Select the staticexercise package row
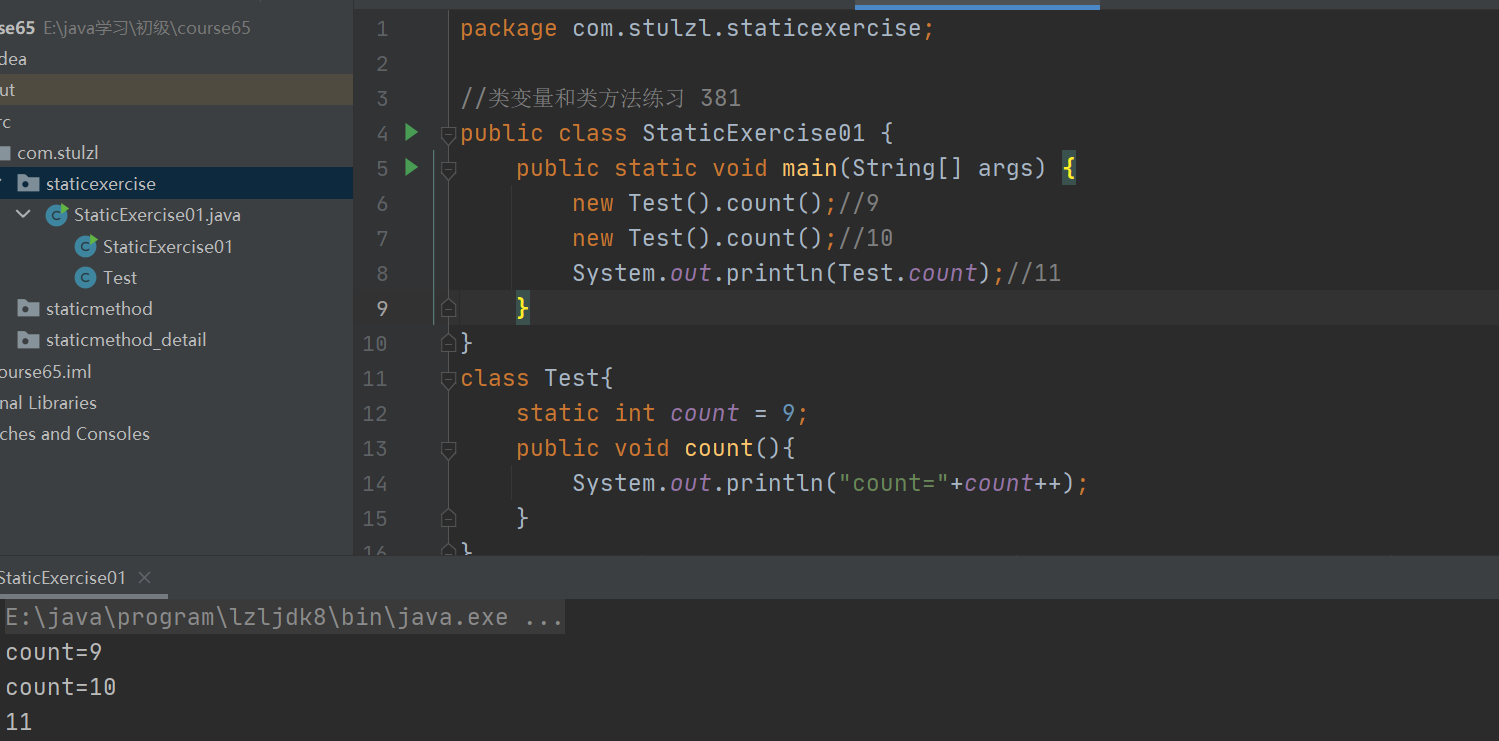This screenshot has height=741, width=1499. 176,184
